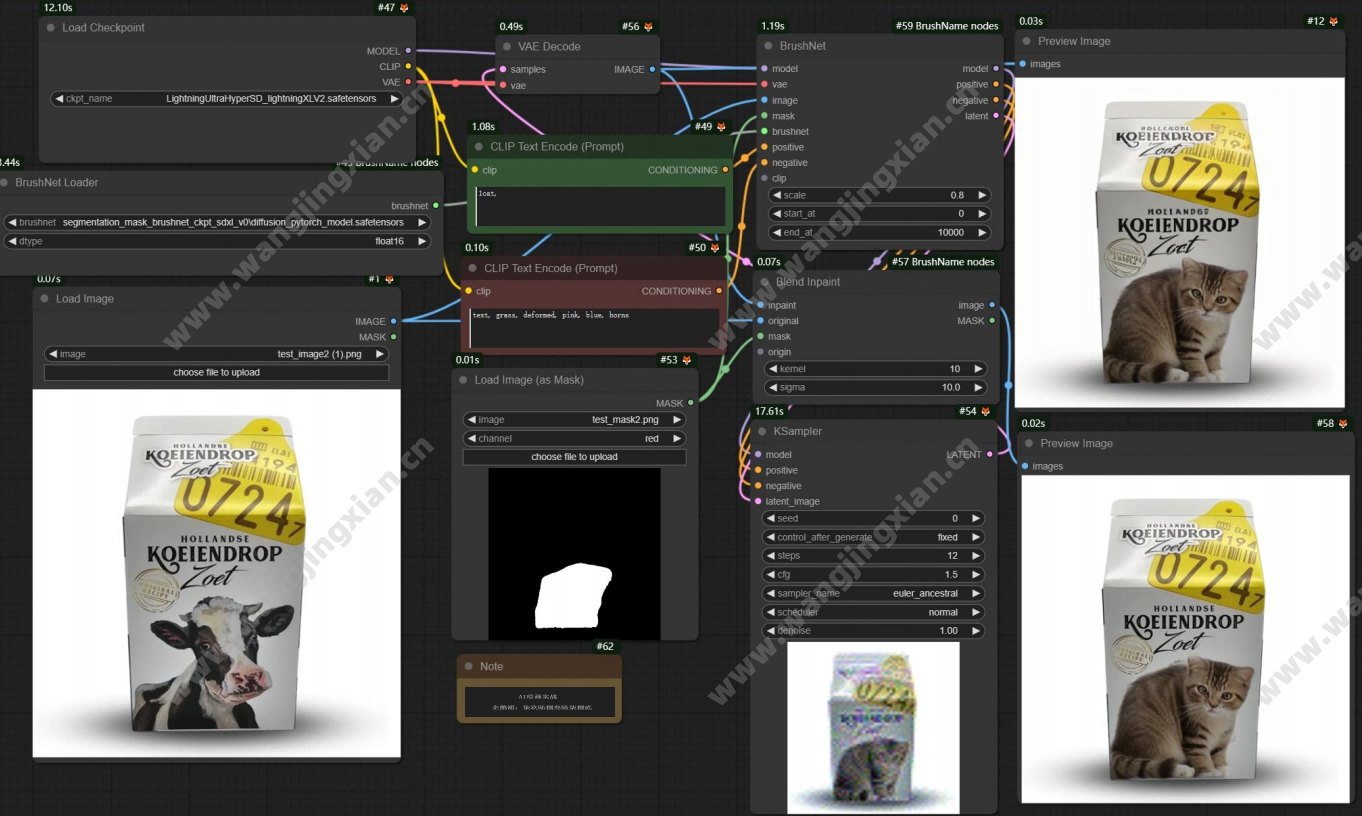
Task: Click the cfg 1.5 value field
Action: tap(873, 575)
